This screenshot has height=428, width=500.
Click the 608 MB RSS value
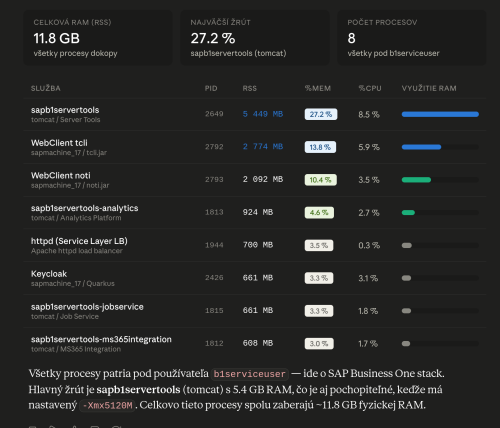pos(258,343)
